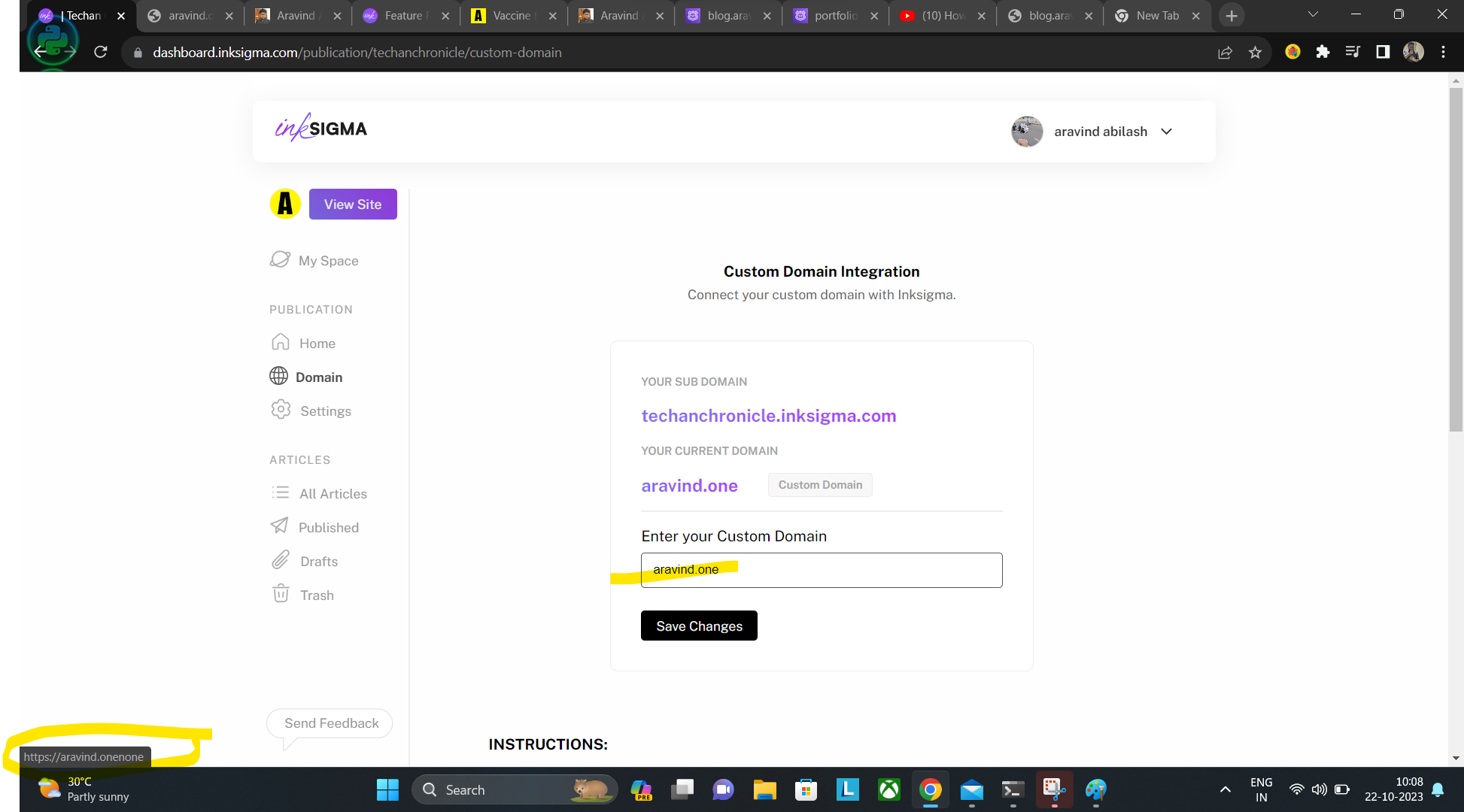This screenshot has width=1464, height=812.
Task: Click the View Site button
Action: [x=353, y=204]
